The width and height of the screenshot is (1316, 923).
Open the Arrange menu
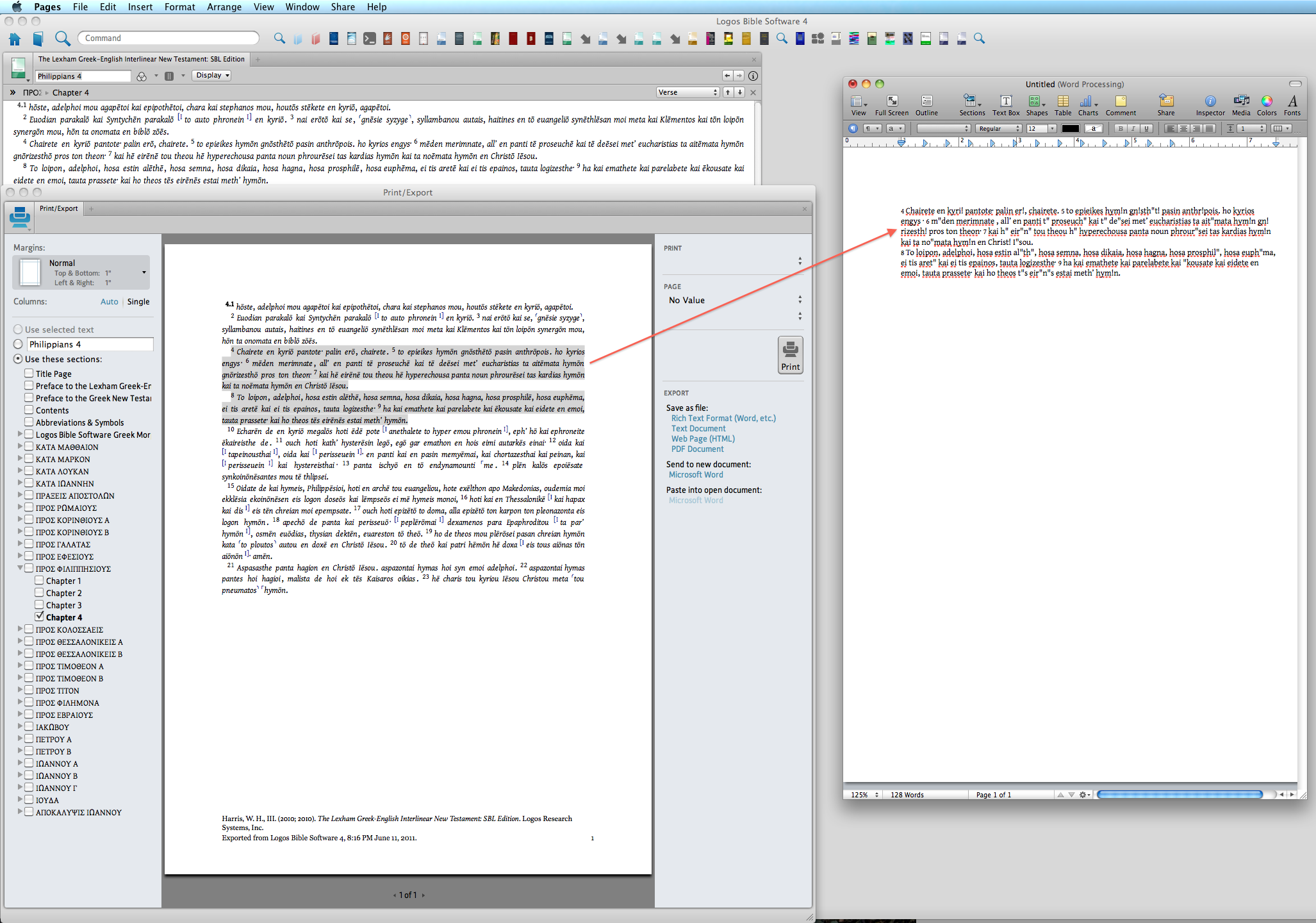click(x=224, y=7)
